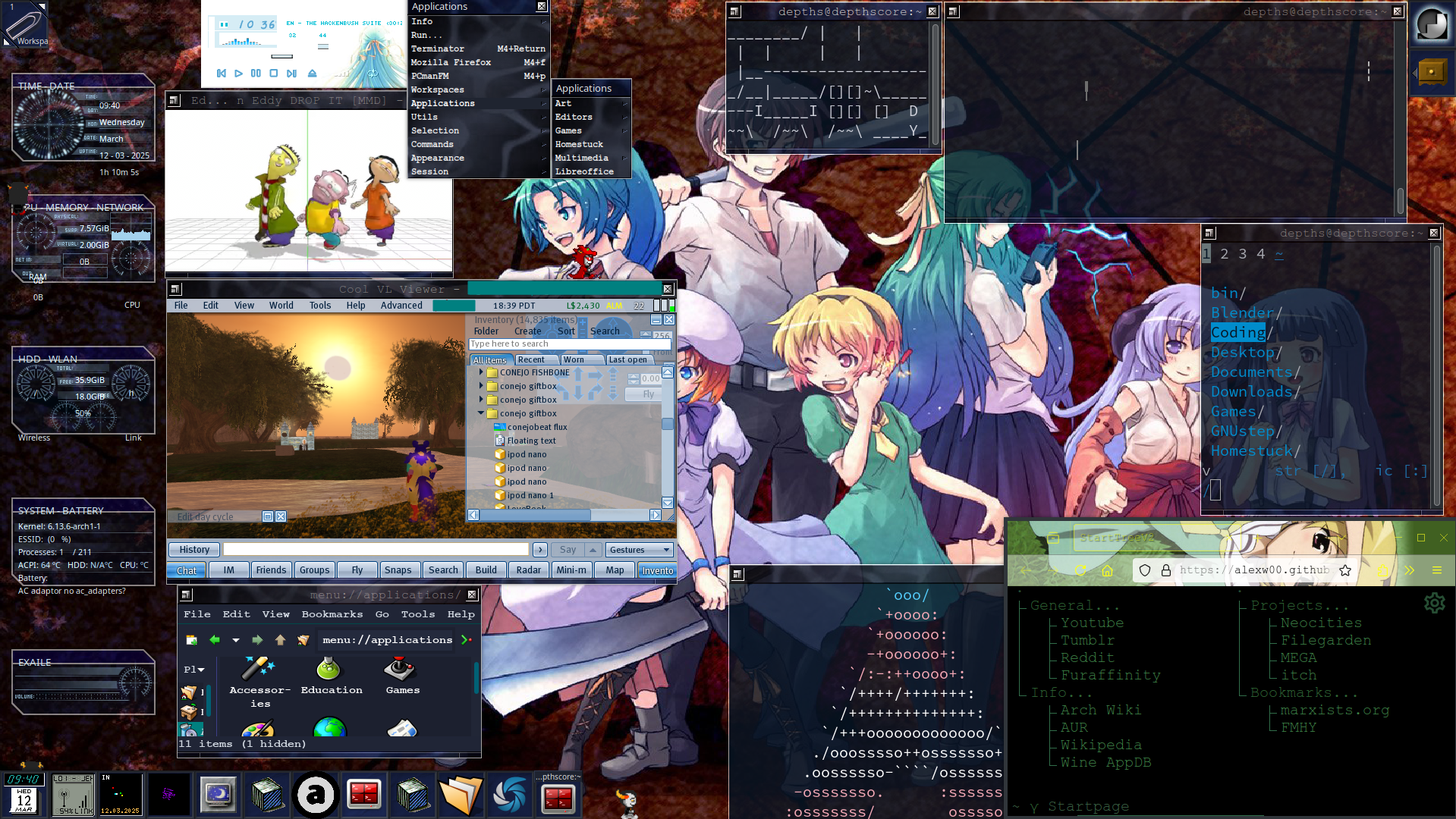The width and height of the screenshot is (1456, 819).
Task: Open the Arch Wiki link
Action: tap(1100, 711)
